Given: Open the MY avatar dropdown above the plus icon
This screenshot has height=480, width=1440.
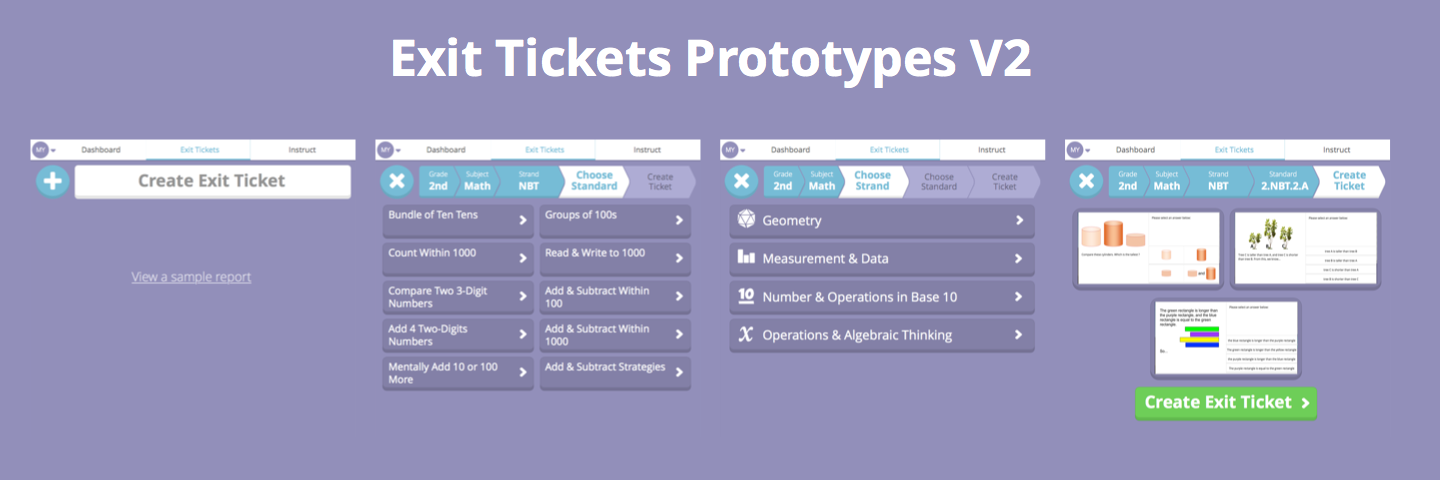Looking at the screenshot, I should pyautogui.click(x=43, y=150).
